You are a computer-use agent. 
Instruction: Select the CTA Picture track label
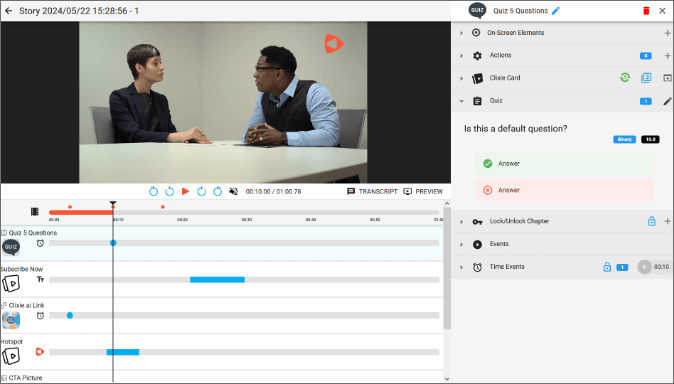click(x=25, y=378)
